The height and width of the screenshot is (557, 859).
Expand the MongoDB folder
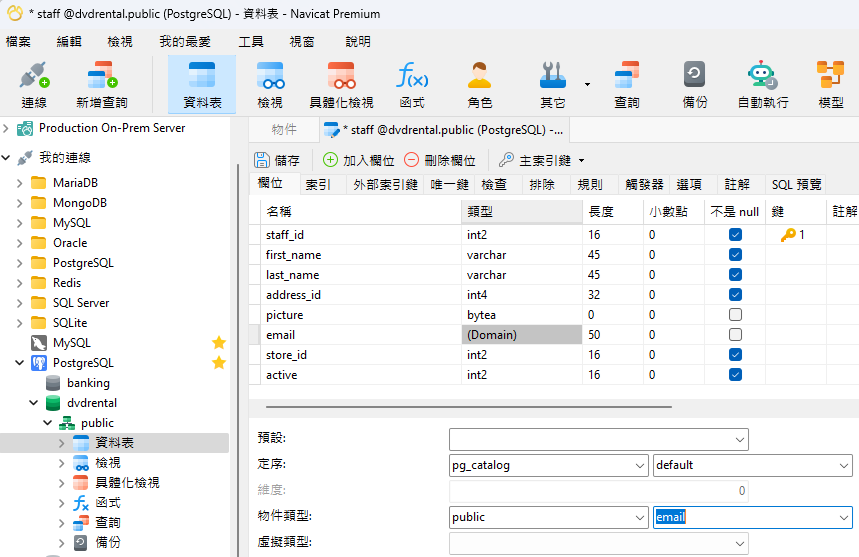click(19, 203)
